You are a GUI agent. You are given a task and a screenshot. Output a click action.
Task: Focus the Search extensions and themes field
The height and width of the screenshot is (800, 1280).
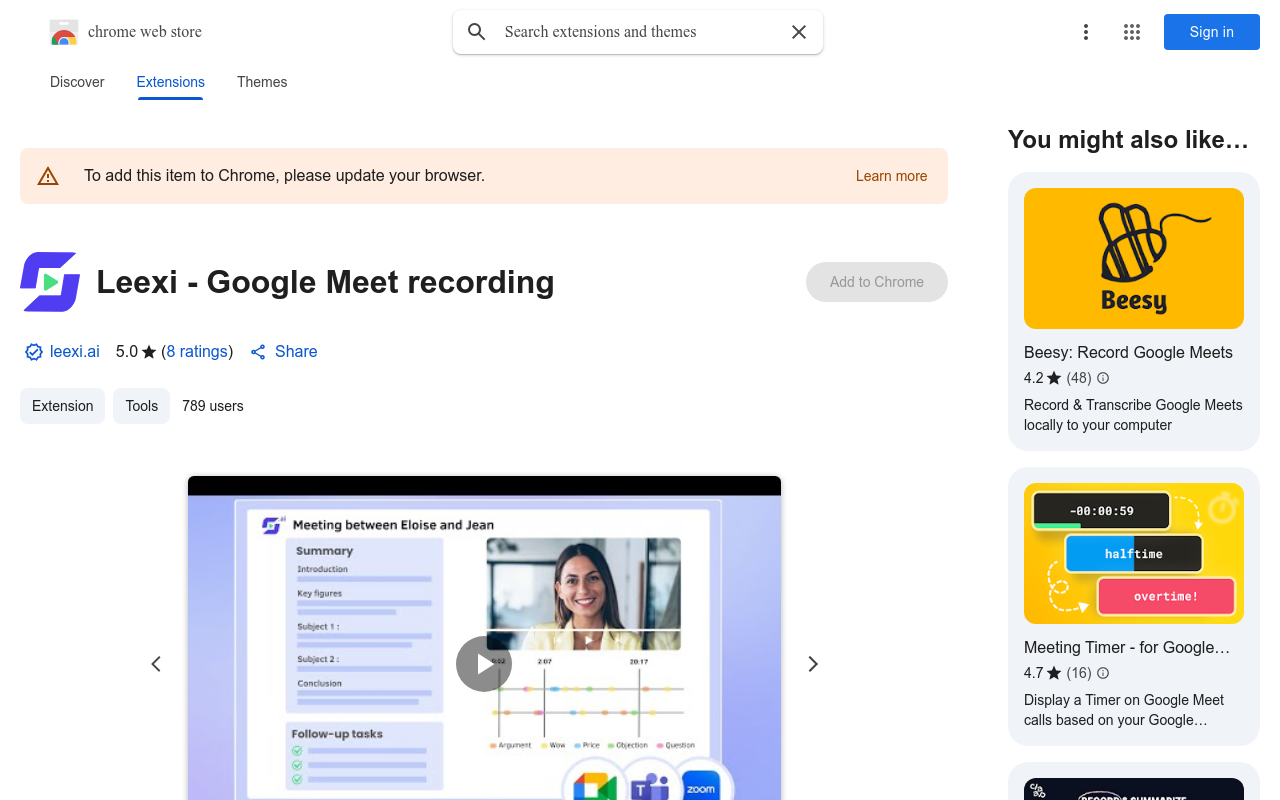638,32
